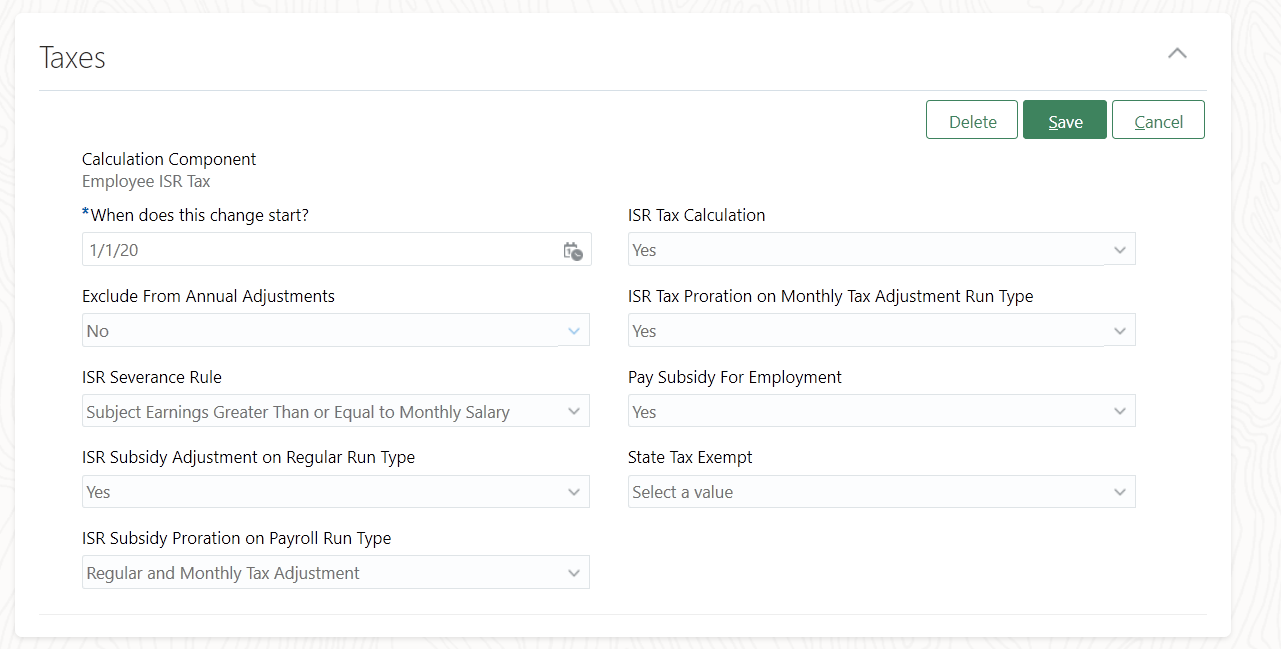Click arrow icon of ISR Severance Rule
The width and height of the screenshot is (1281, 649).
click(574, 412)
